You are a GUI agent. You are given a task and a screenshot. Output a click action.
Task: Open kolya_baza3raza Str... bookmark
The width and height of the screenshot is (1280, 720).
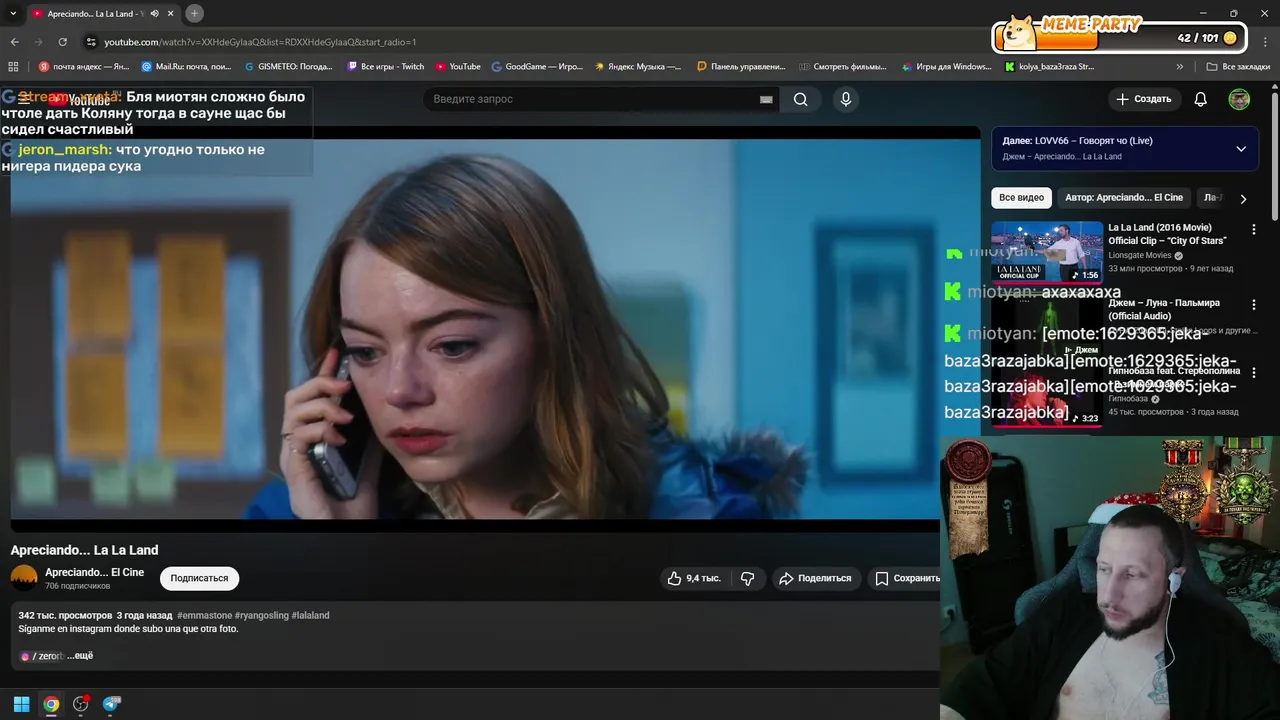pyautogui.click(x=1049, y=67)
